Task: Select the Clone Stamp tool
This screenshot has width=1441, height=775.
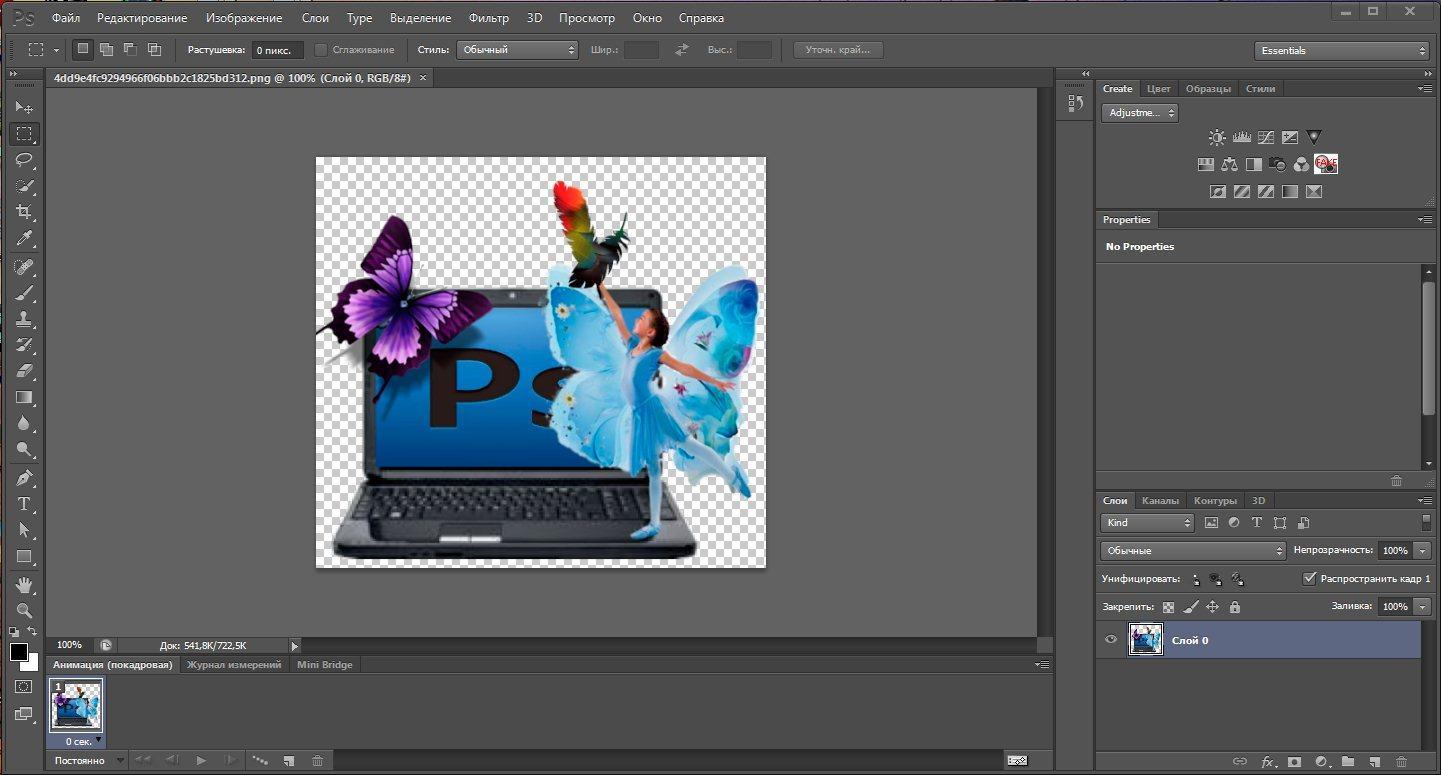Action: (24, 319)
